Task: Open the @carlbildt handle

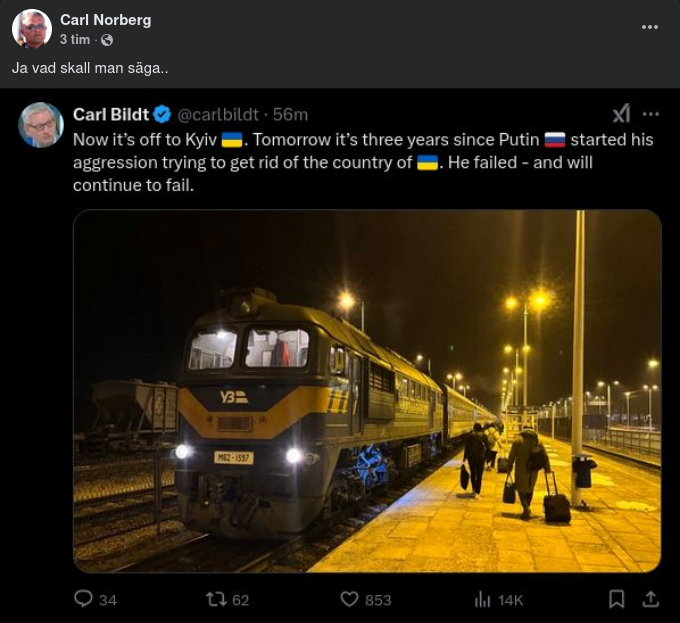Action: pos(220,114)
